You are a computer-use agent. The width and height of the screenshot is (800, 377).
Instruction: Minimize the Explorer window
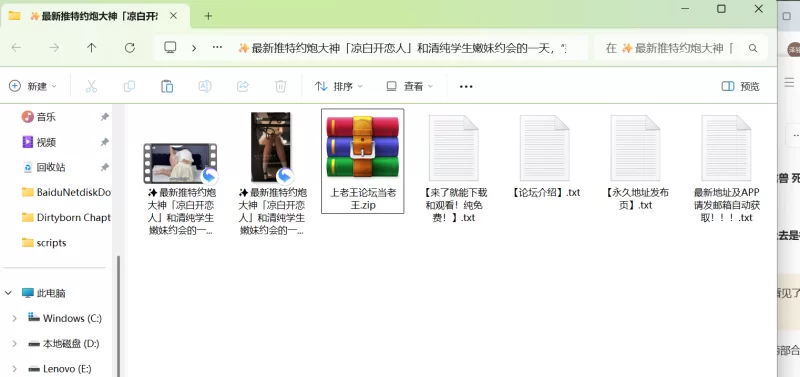tap(684, 9)
